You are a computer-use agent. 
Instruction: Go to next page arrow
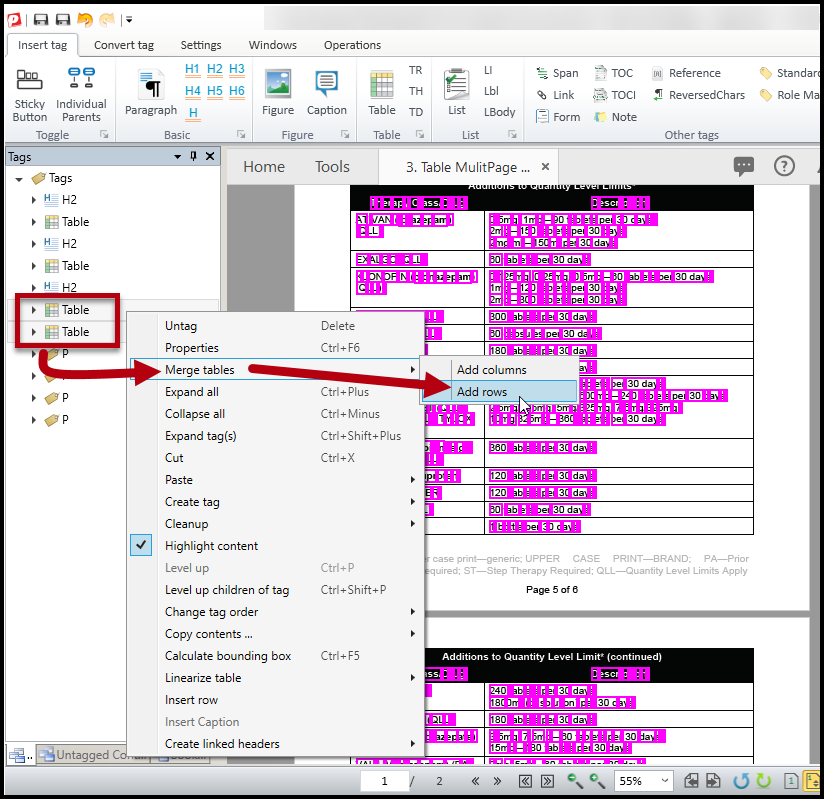pyautogui.click(x=497, y=781)
